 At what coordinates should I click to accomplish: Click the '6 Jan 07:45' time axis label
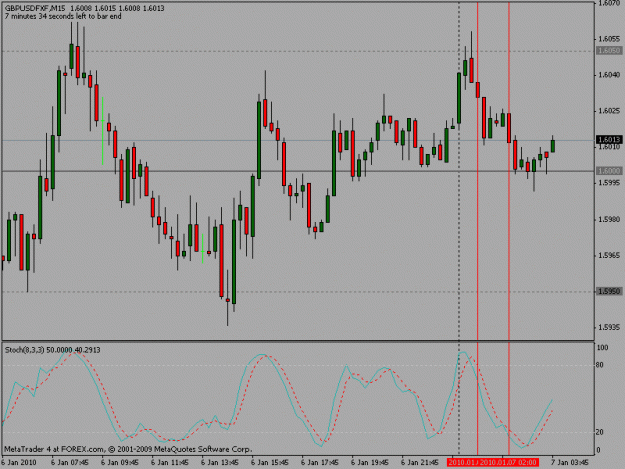[x=70, y=462]
